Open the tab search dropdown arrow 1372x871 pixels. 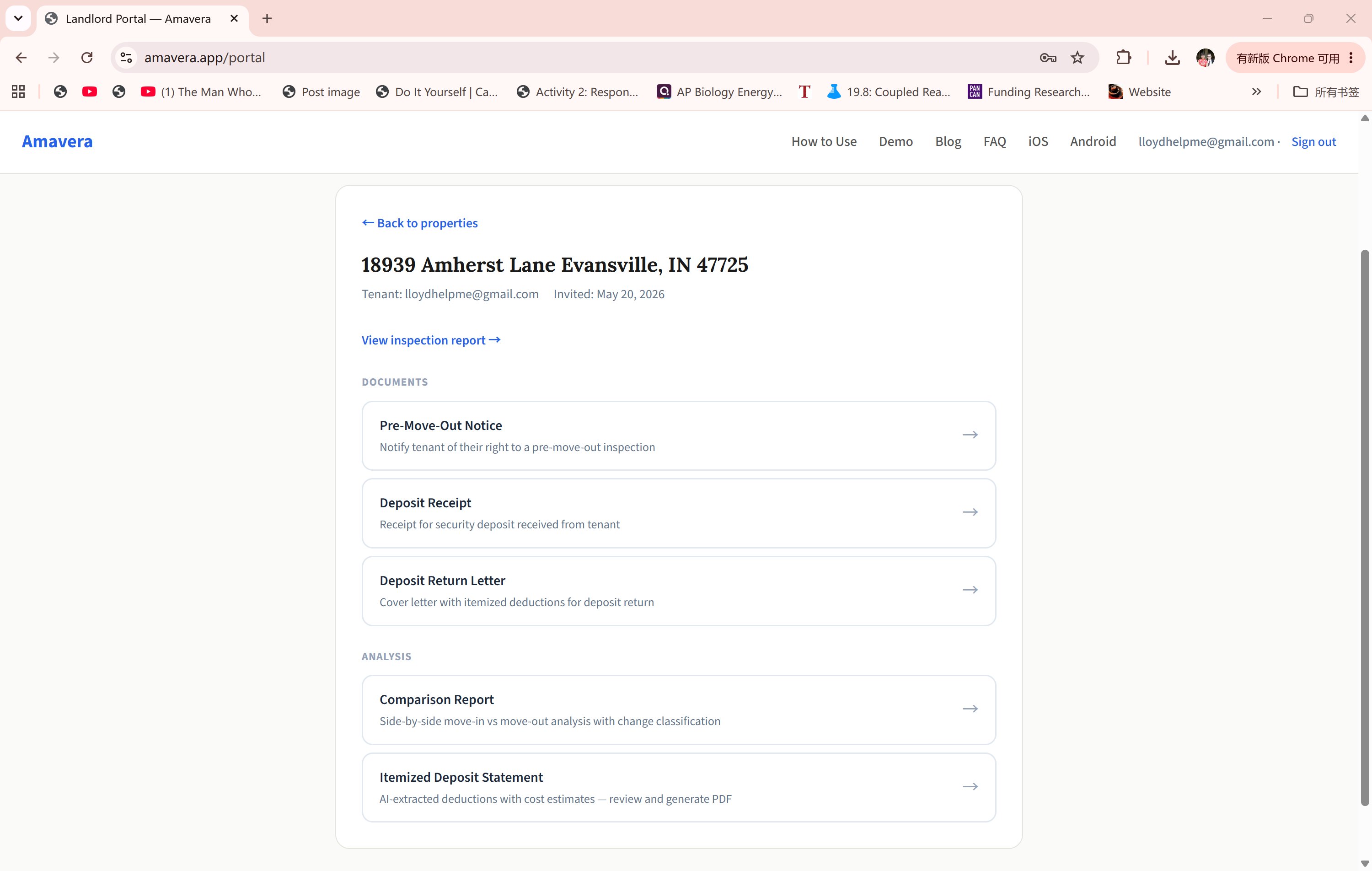coord(18,18)
